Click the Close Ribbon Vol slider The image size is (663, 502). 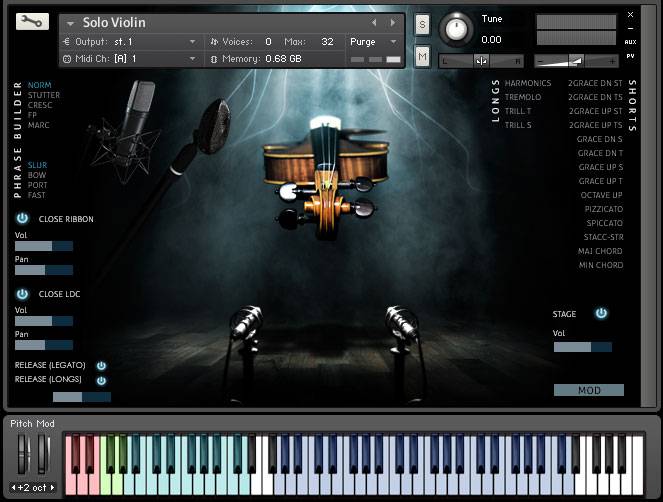coord(44,246)
